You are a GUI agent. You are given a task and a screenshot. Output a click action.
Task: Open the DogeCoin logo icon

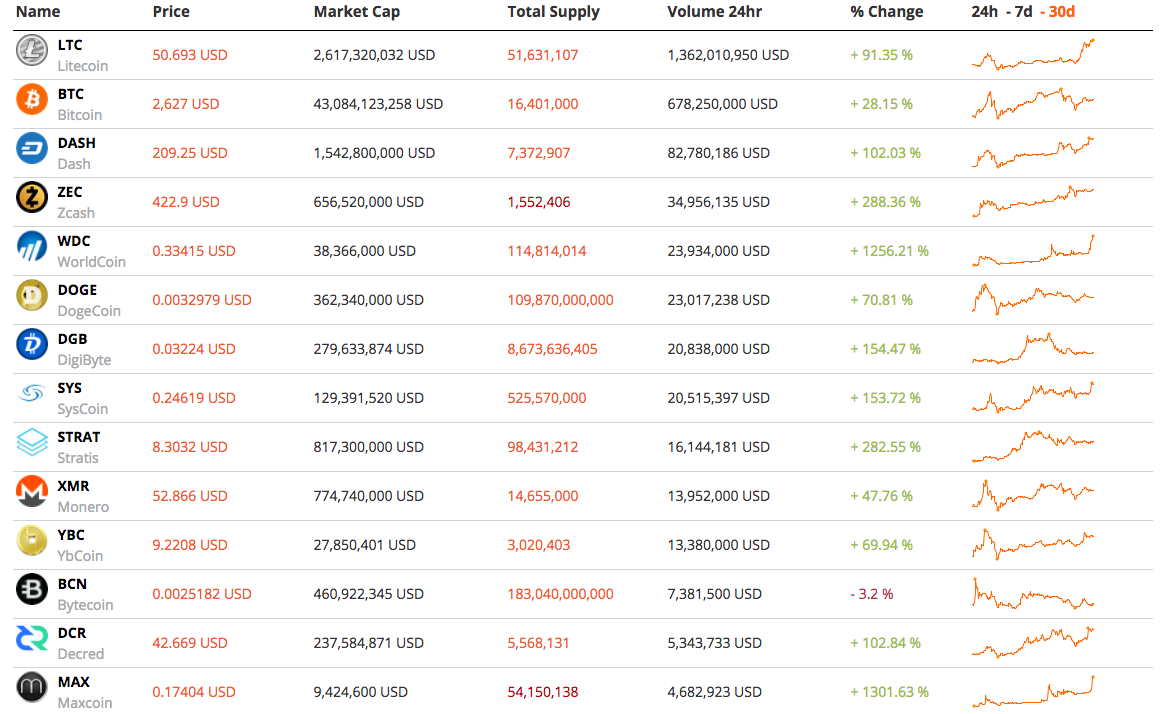coord(32,296)
